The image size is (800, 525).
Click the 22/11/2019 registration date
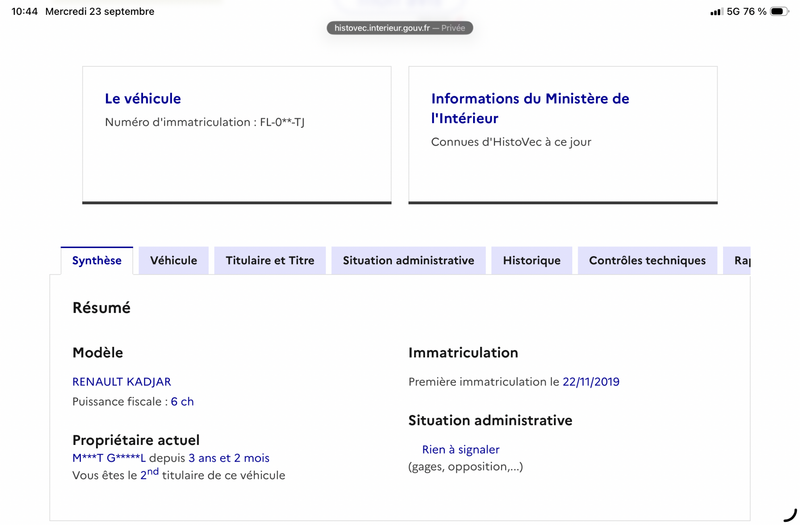tap(591, 382)
